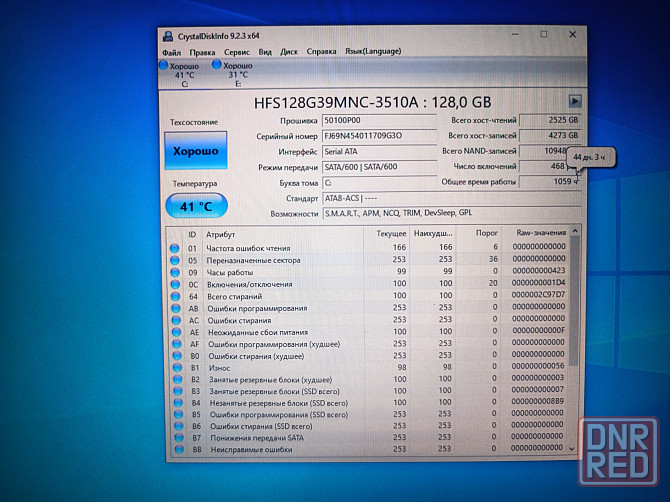Click the Порог column header
Viewport: 670px width, 502px height.
coord(479,233)
